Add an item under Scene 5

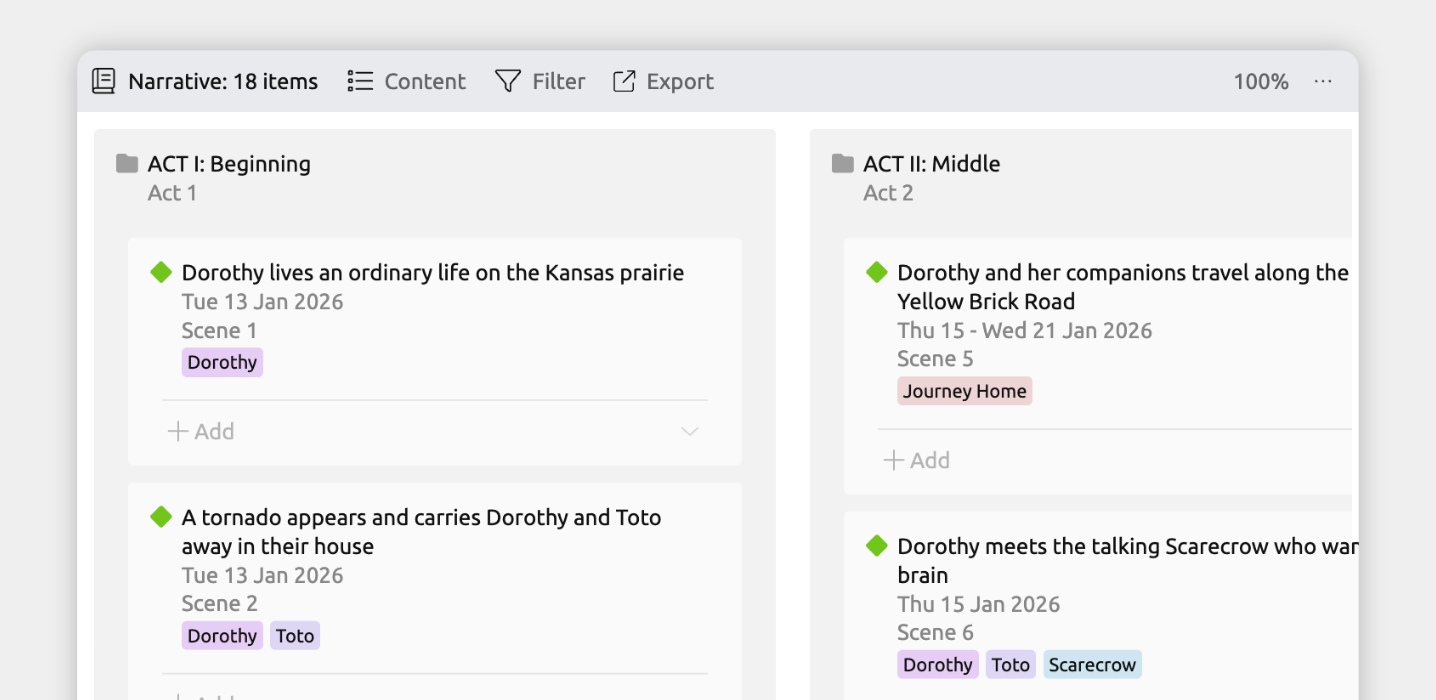[917, 461]
